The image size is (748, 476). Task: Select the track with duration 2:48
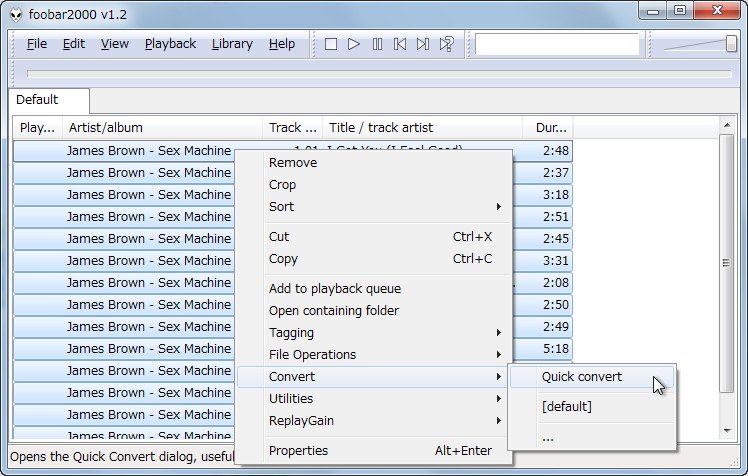coord(293,151)
